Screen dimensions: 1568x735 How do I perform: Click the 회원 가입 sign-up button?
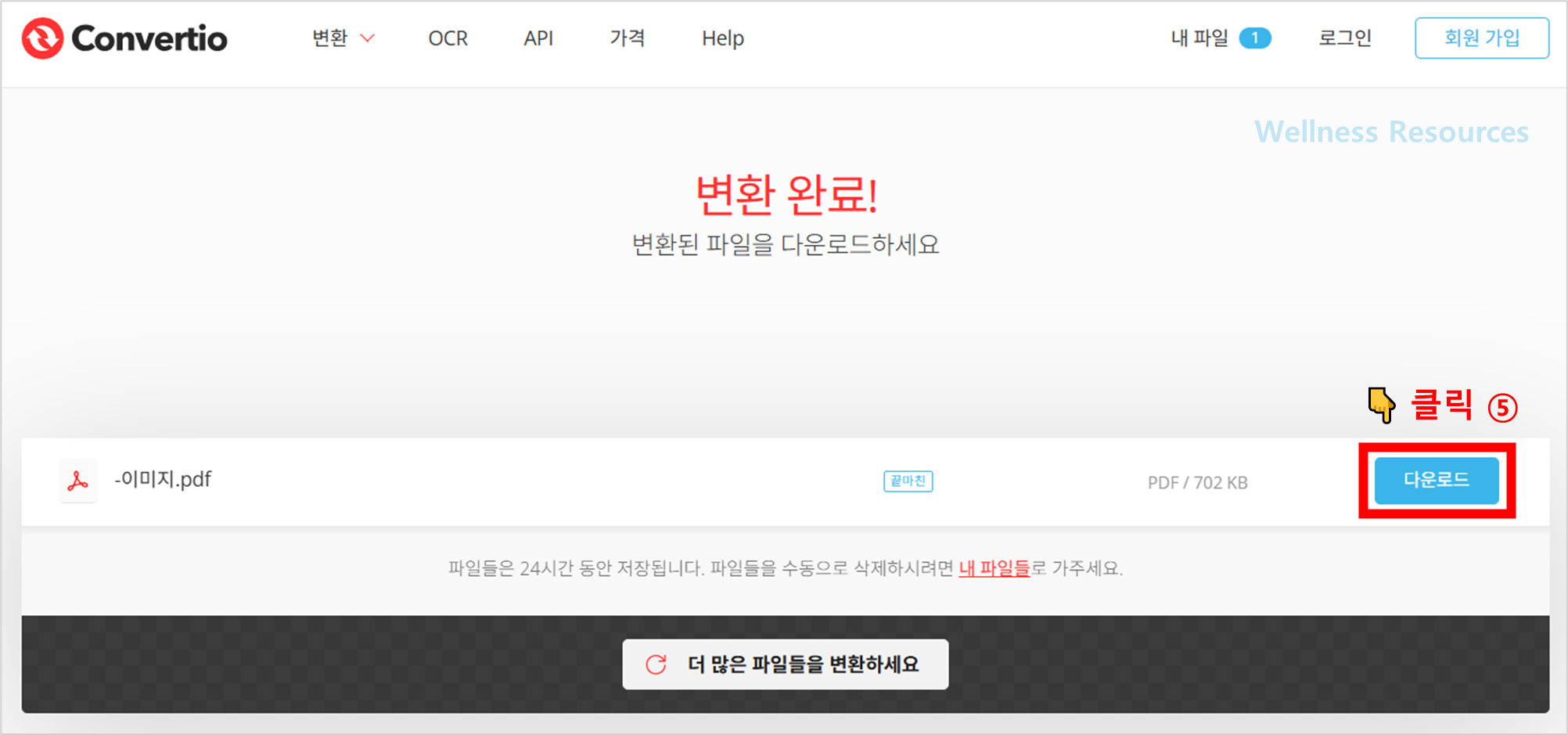pyautogui.click(x=1482, y=38)
